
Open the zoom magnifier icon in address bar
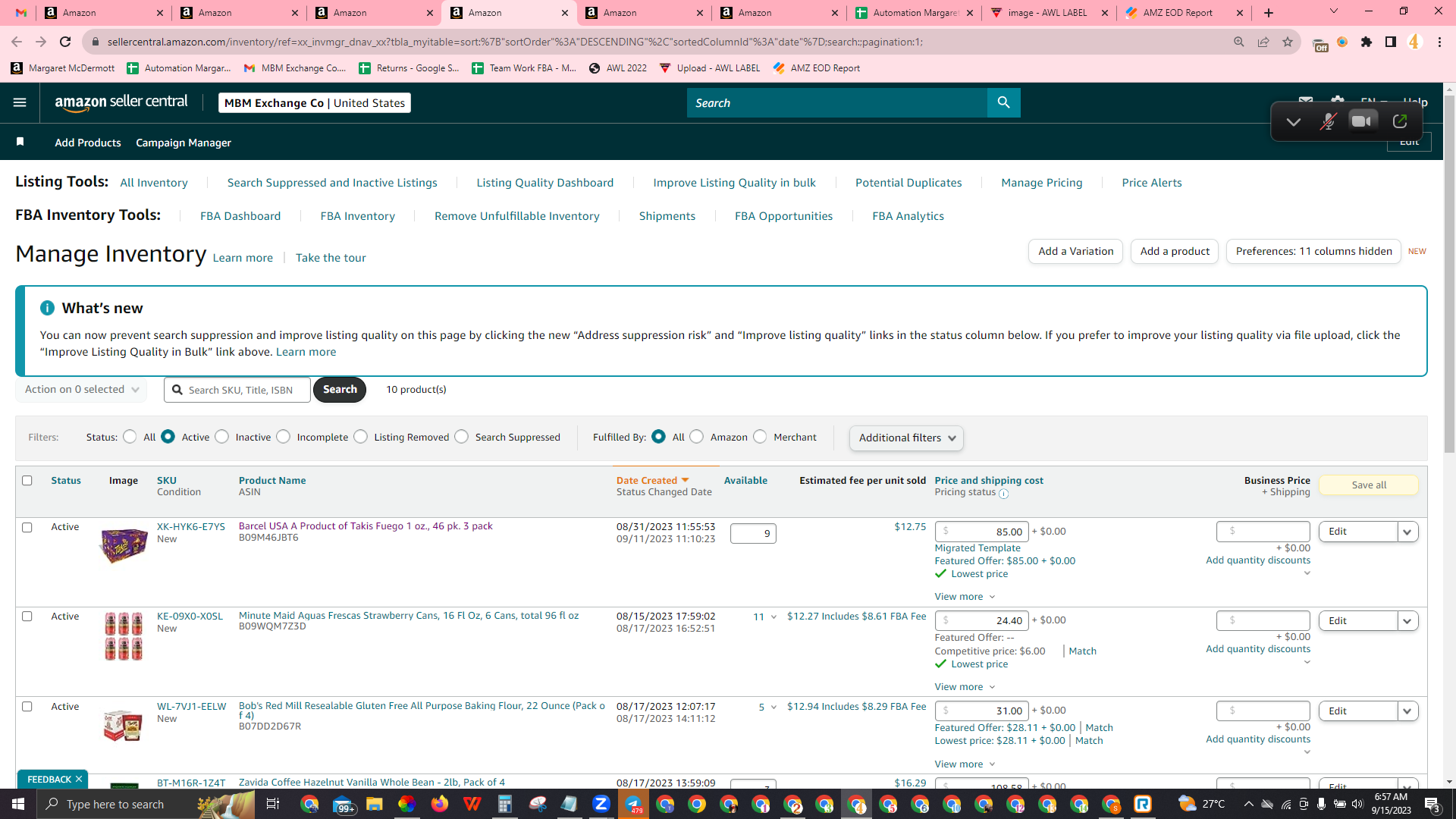pos(1239,42)
